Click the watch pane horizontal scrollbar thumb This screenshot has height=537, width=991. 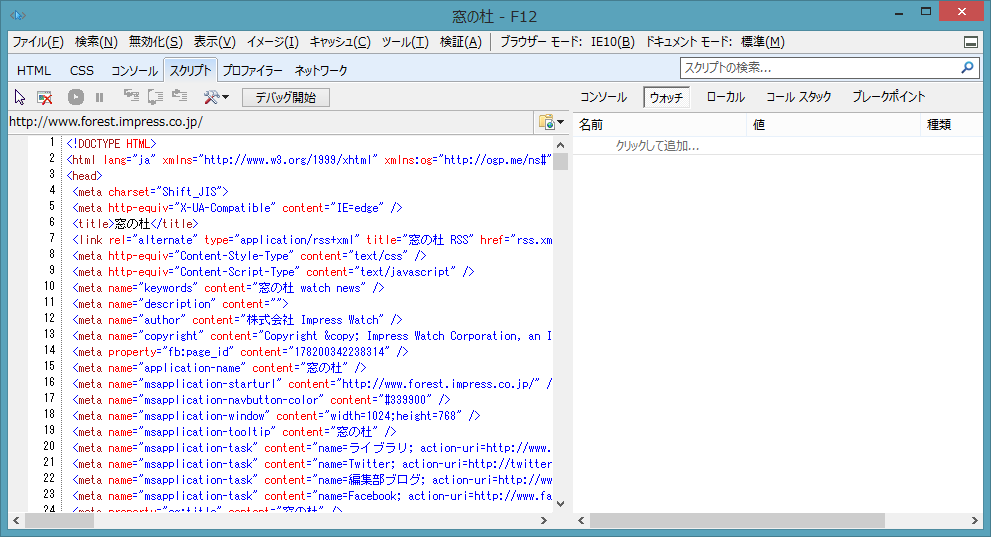click(x=737, y=521)
